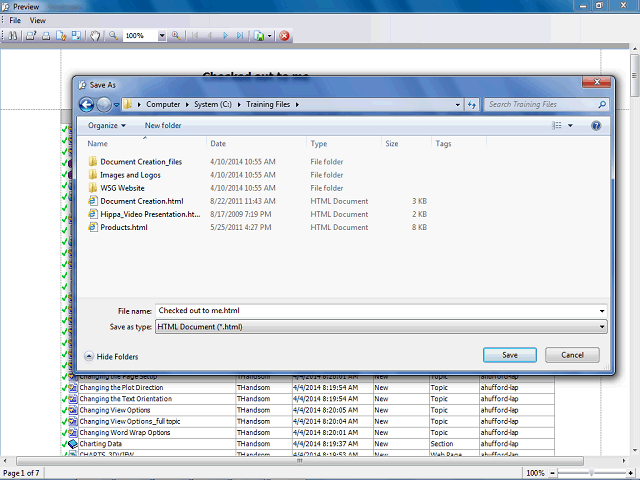640x480 pixels.
Task: Open the blue Help icon in Save As
Action: pos(596,126)
